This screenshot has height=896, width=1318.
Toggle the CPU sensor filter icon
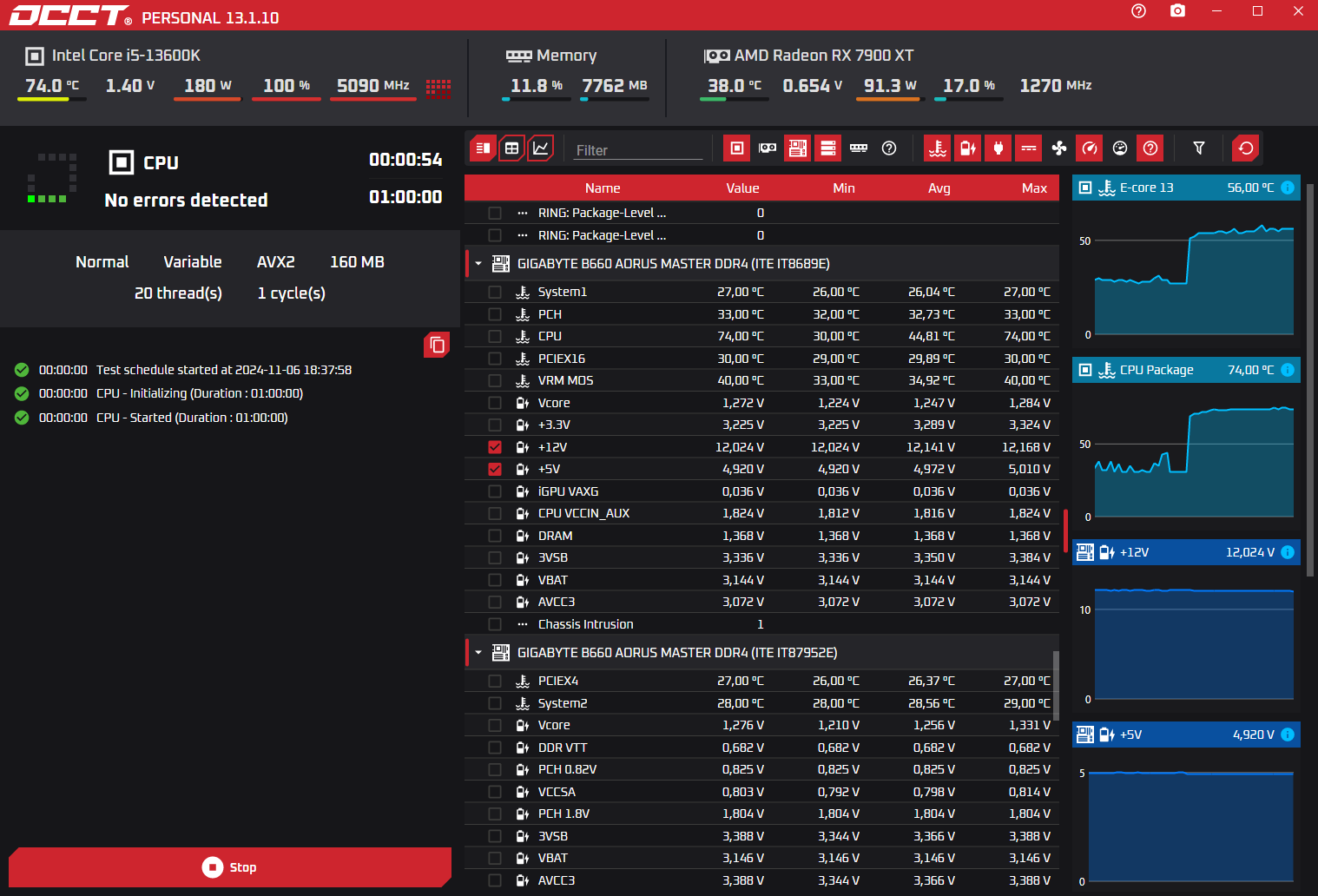pos(736,148)
